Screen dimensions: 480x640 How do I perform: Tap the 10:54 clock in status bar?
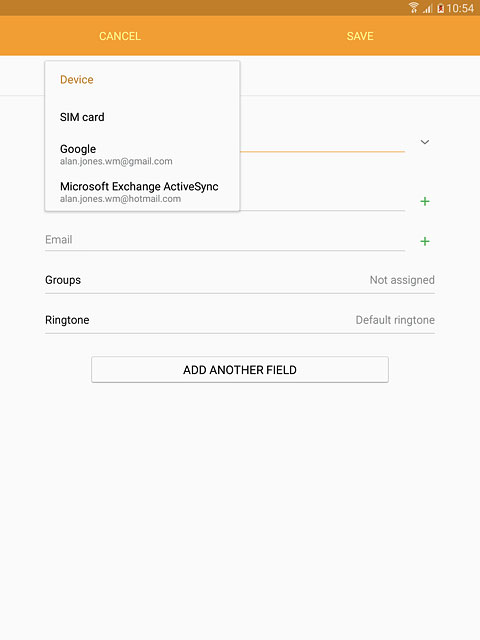pos(460,8)
